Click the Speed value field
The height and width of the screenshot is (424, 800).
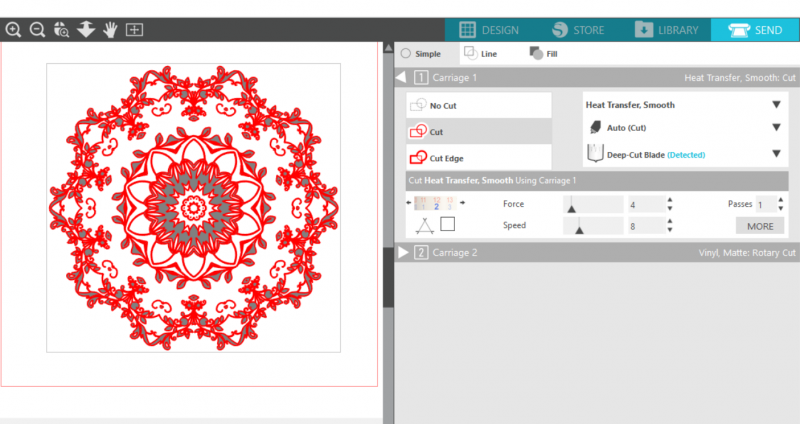pyautogui.click(x=645, y=226)
